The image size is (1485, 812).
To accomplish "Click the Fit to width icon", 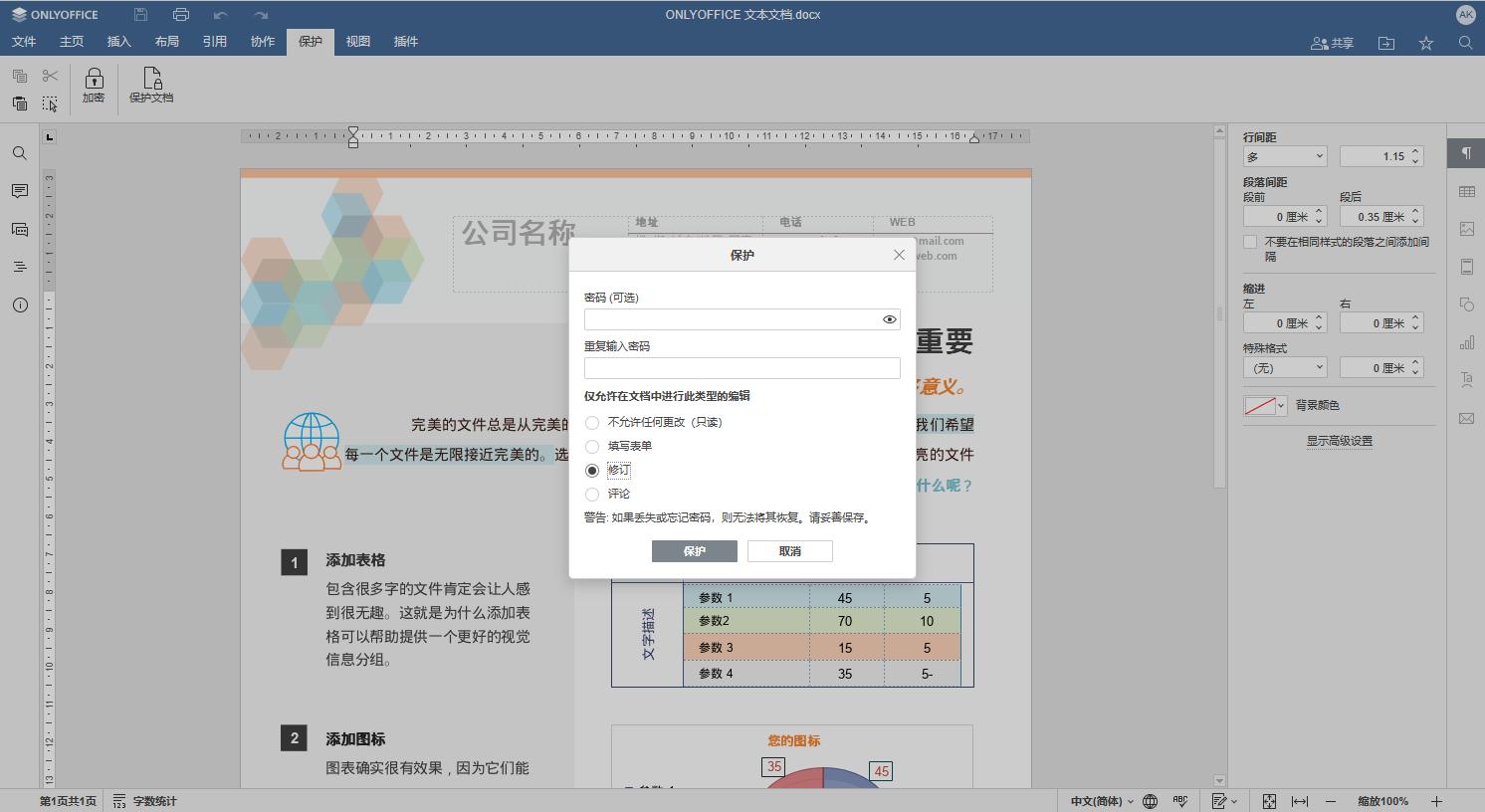I will point(1300,801).
